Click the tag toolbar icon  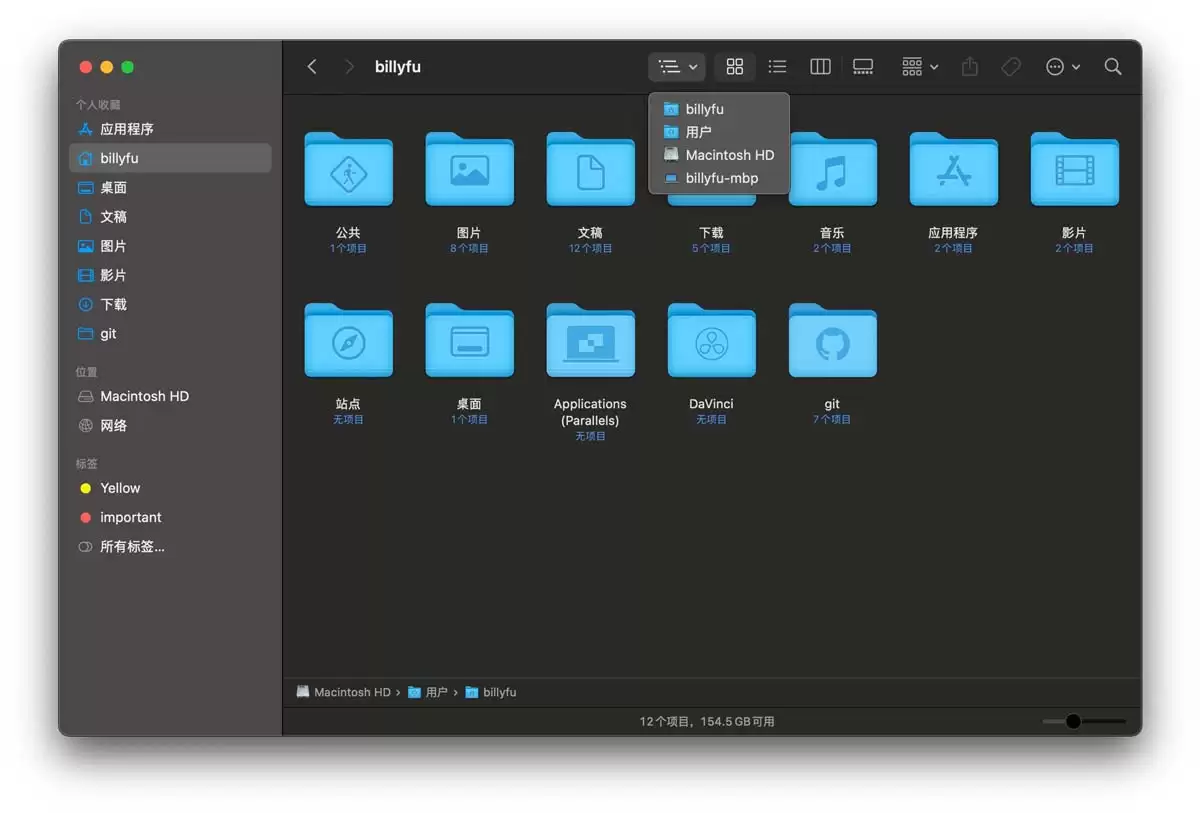click(1011, 67)
